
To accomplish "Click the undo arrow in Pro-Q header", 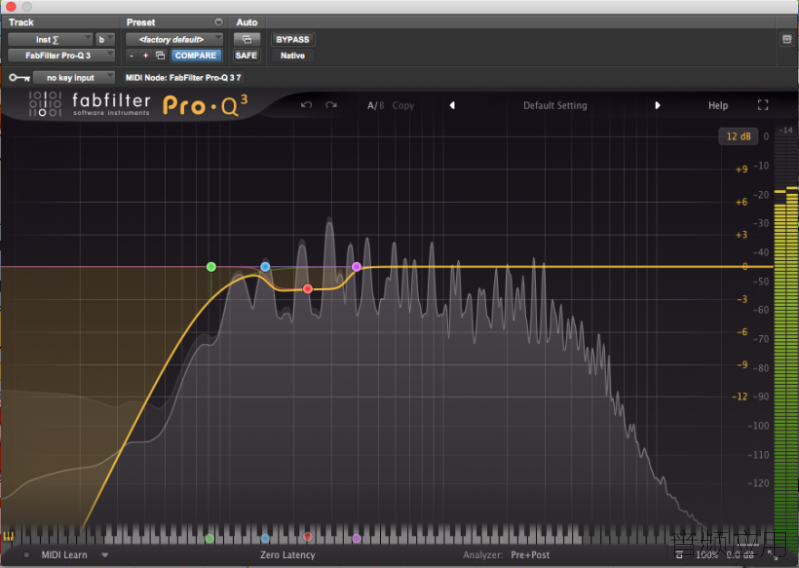I will (x=306, y=105).
